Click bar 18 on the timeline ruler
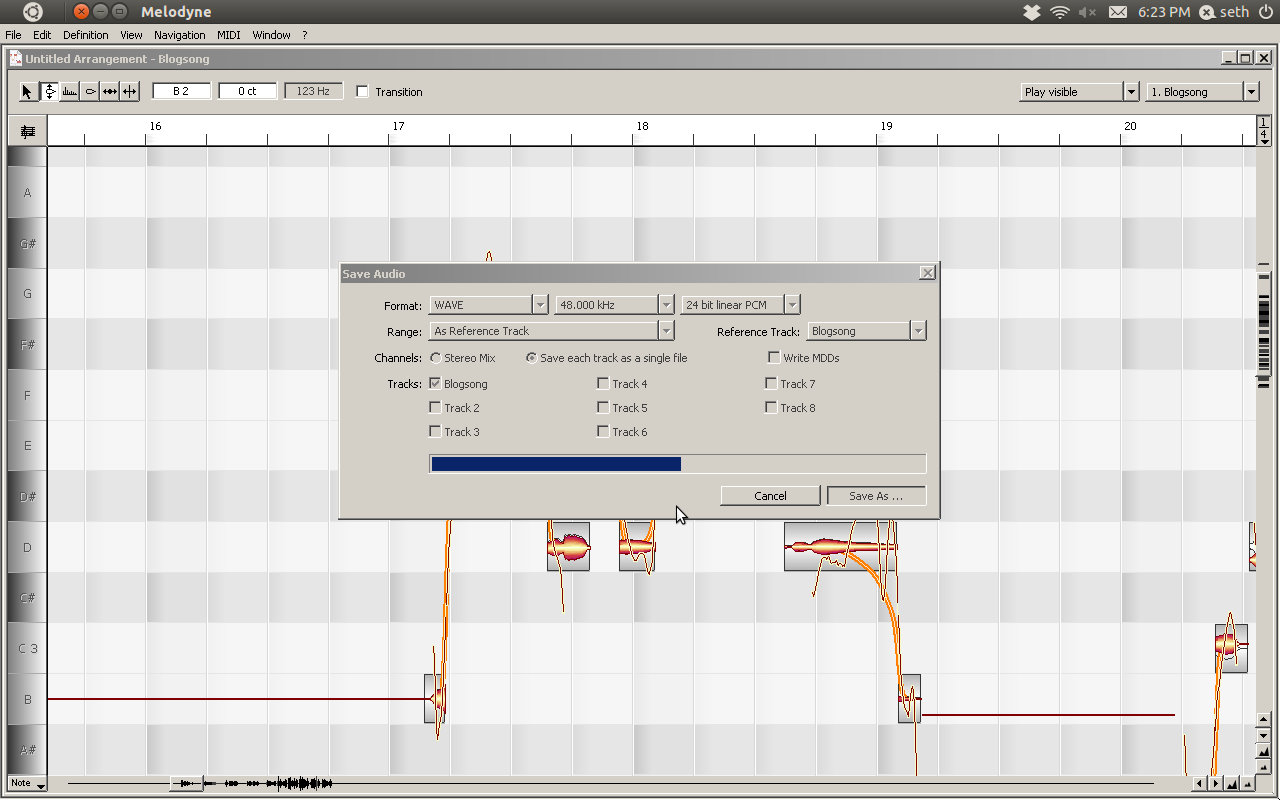The image size is (1280, 800). [x=642, y=126]
